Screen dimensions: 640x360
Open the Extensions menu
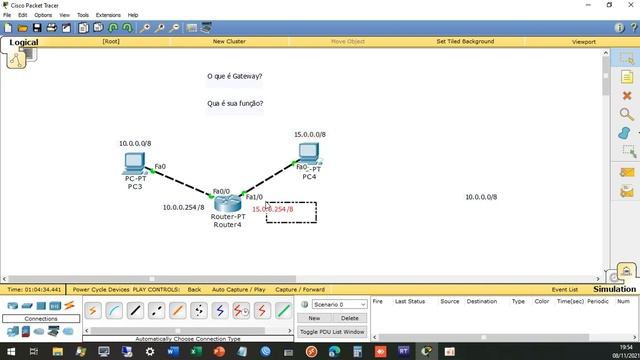(x=108, y=15)
